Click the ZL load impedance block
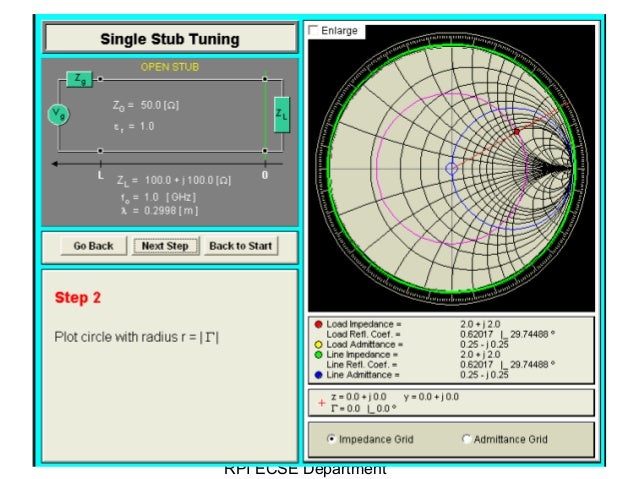638x479 pixels. [x=282, y=114]
